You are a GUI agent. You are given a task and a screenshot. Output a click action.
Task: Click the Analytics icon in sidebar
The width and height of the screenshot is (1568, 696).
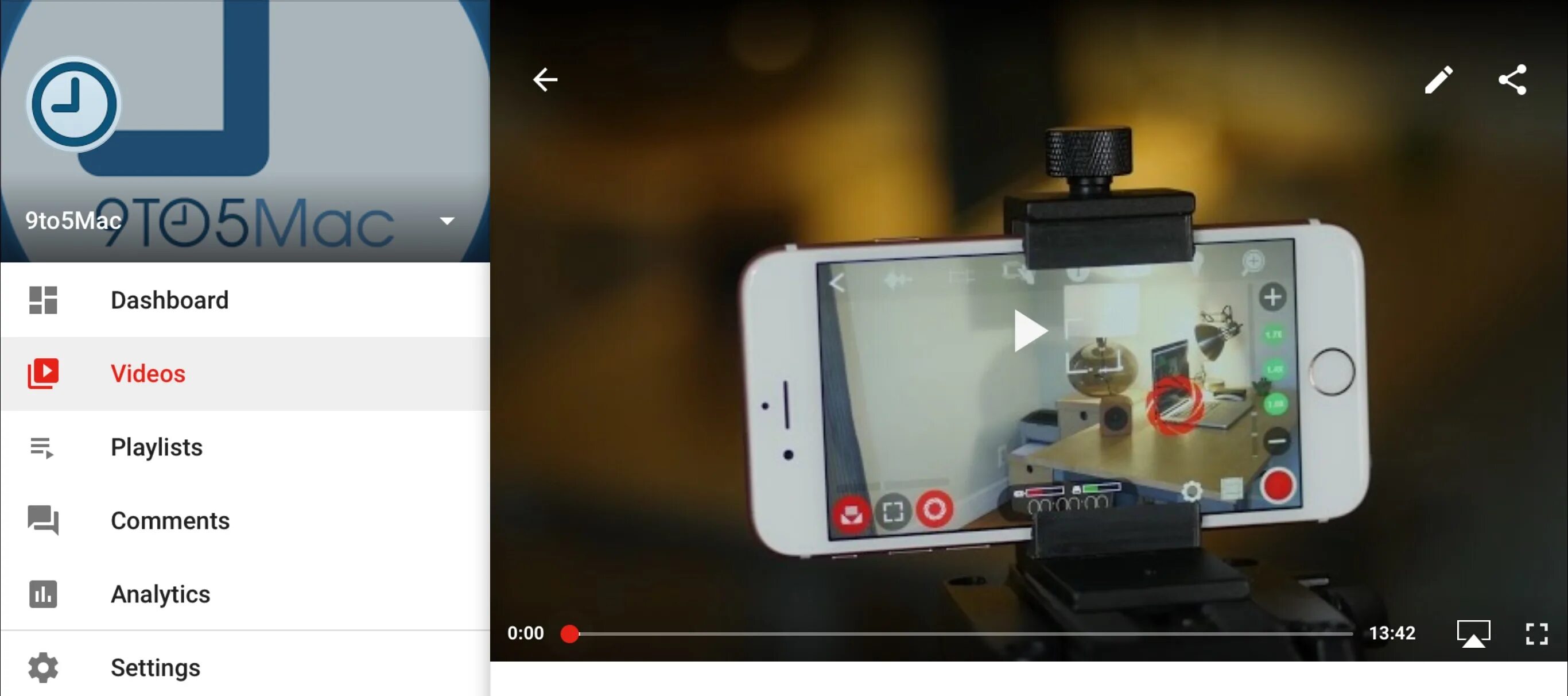pyautogui.click(x=43, y=593)
